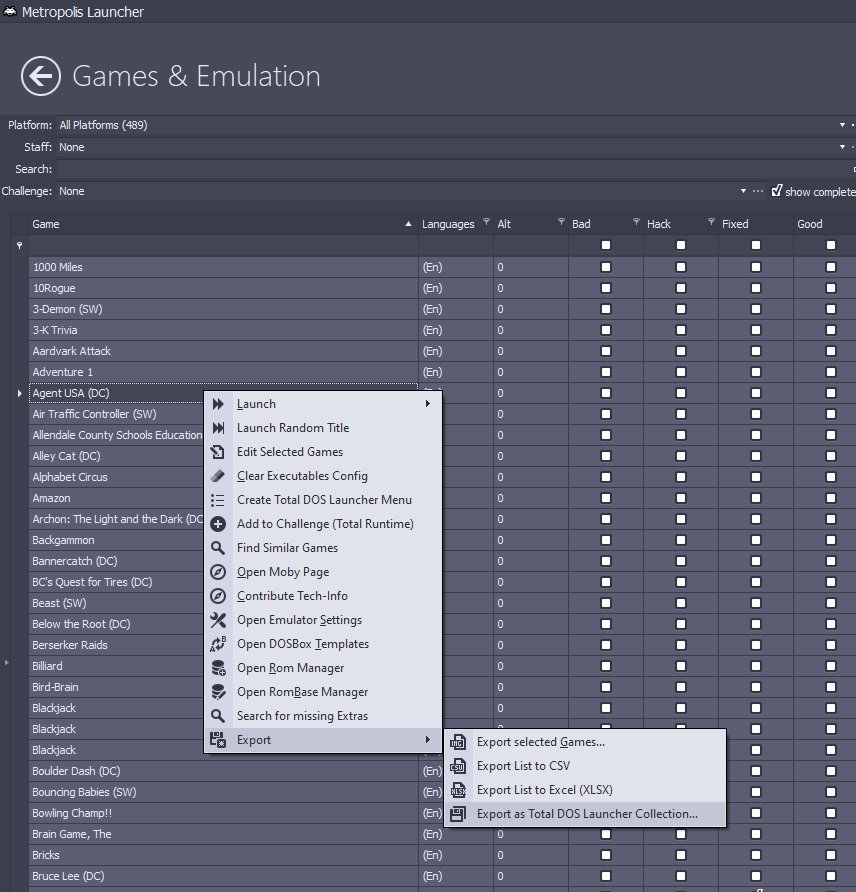Click the floppy icon for Total DOS Launcher Collection

(458, 814)
